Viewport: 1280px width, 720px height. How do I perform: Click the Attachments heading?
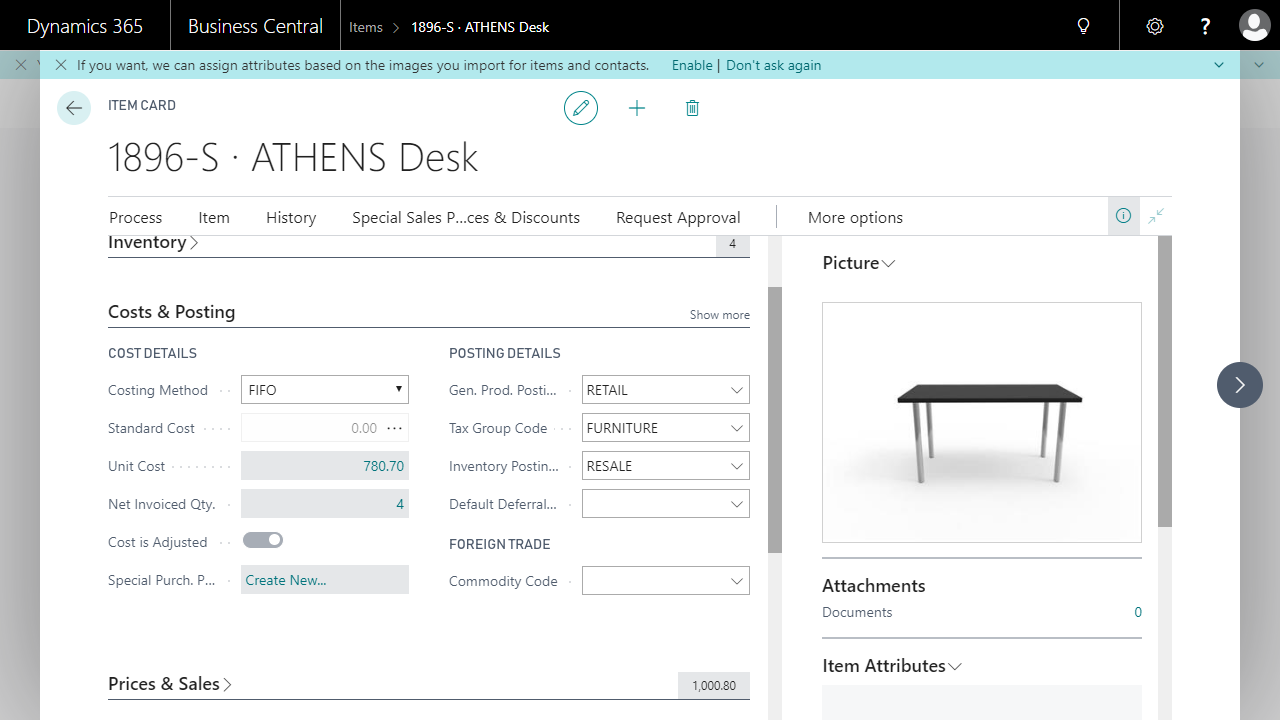pos(874,586)
